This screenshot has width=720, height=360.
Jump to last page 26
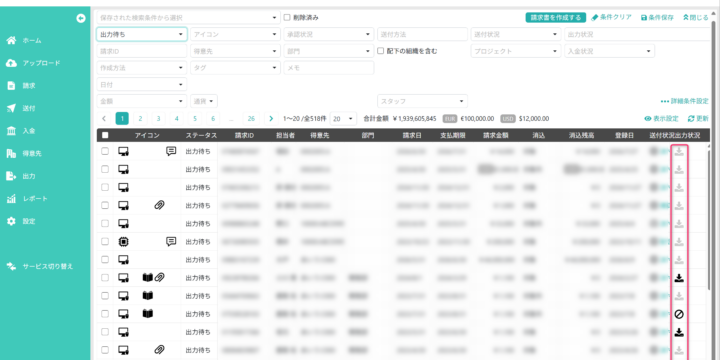(x=251, y=118)
